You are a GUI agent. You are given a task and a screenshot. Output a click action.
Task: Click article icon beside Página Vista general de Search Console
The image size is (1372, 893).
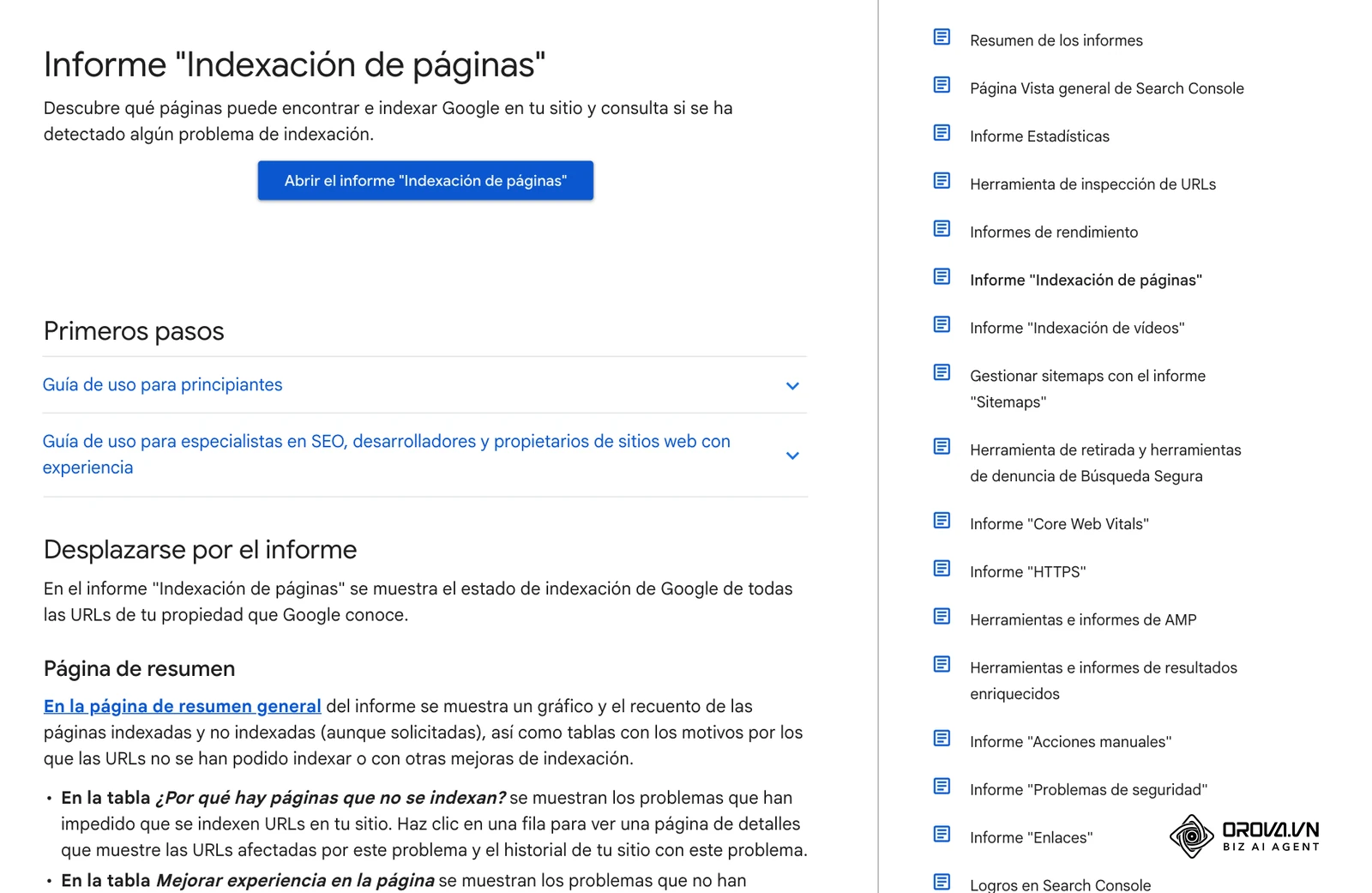coord(942,85)
